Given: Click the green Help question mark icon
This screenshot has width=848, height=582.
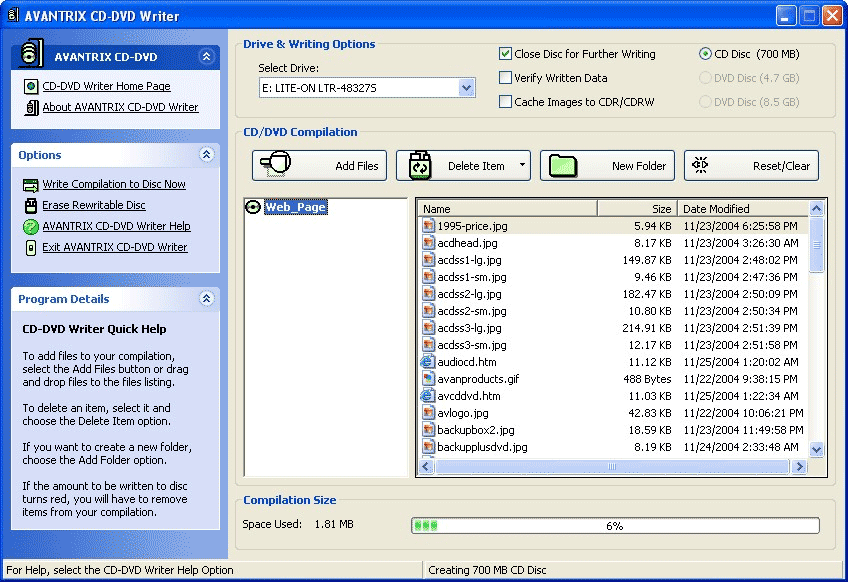Looking at the screenshot, I should click(x=31, y=227).
